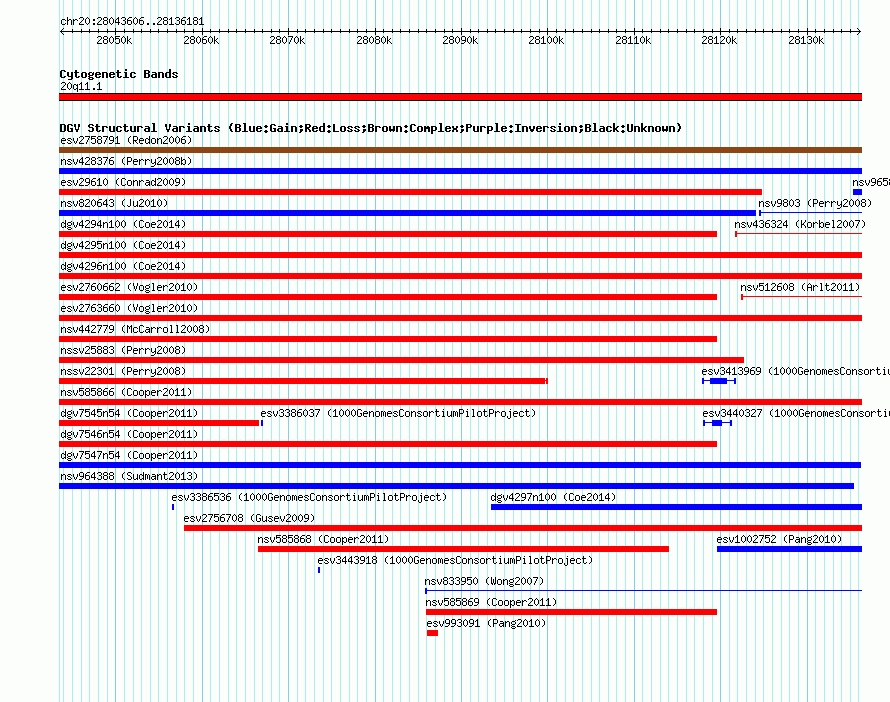
Task: Select the nsv428376 (Perry2008b) variant label
Action: click(126, 161)
